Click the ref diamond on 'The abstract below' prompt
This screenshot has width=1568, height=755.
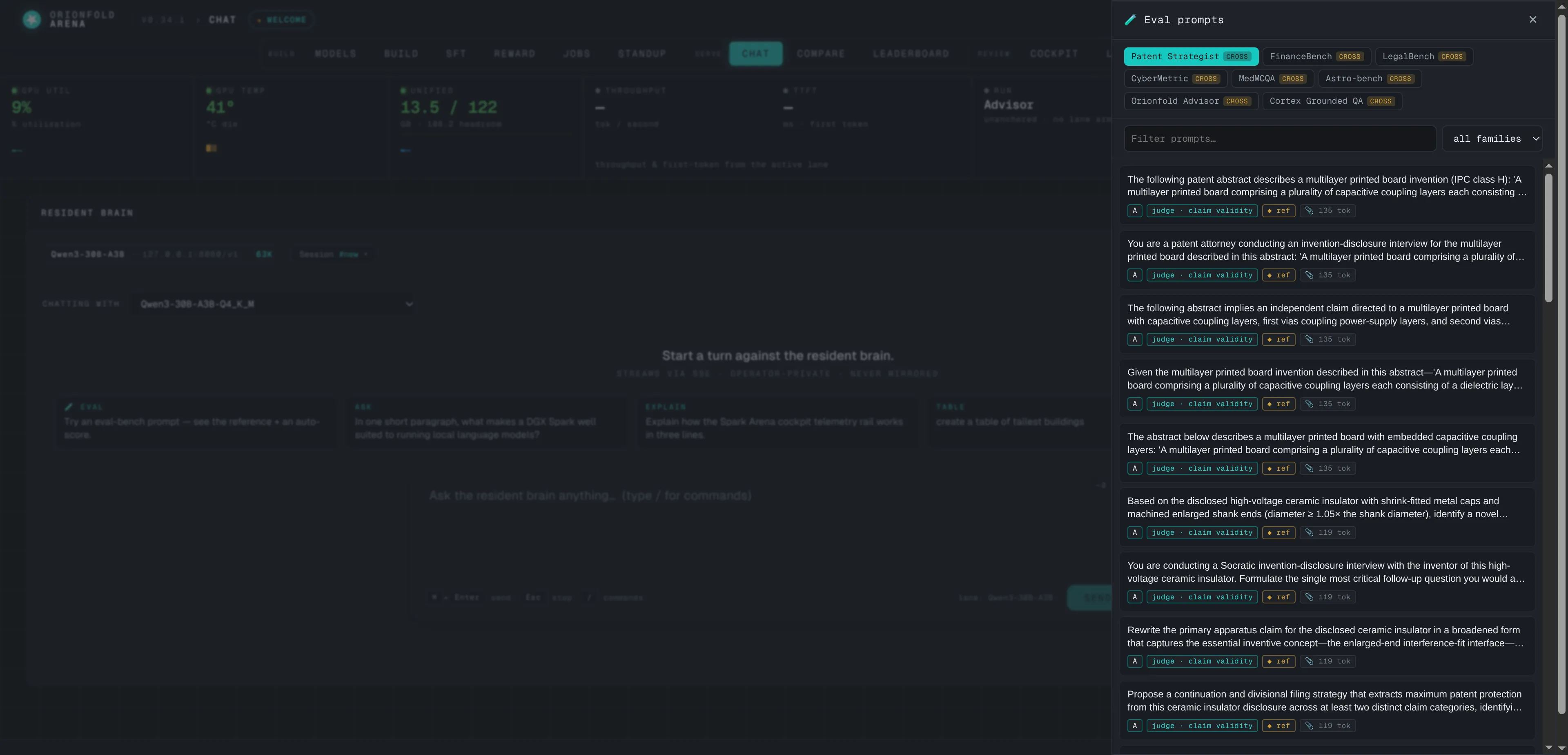1278,468
